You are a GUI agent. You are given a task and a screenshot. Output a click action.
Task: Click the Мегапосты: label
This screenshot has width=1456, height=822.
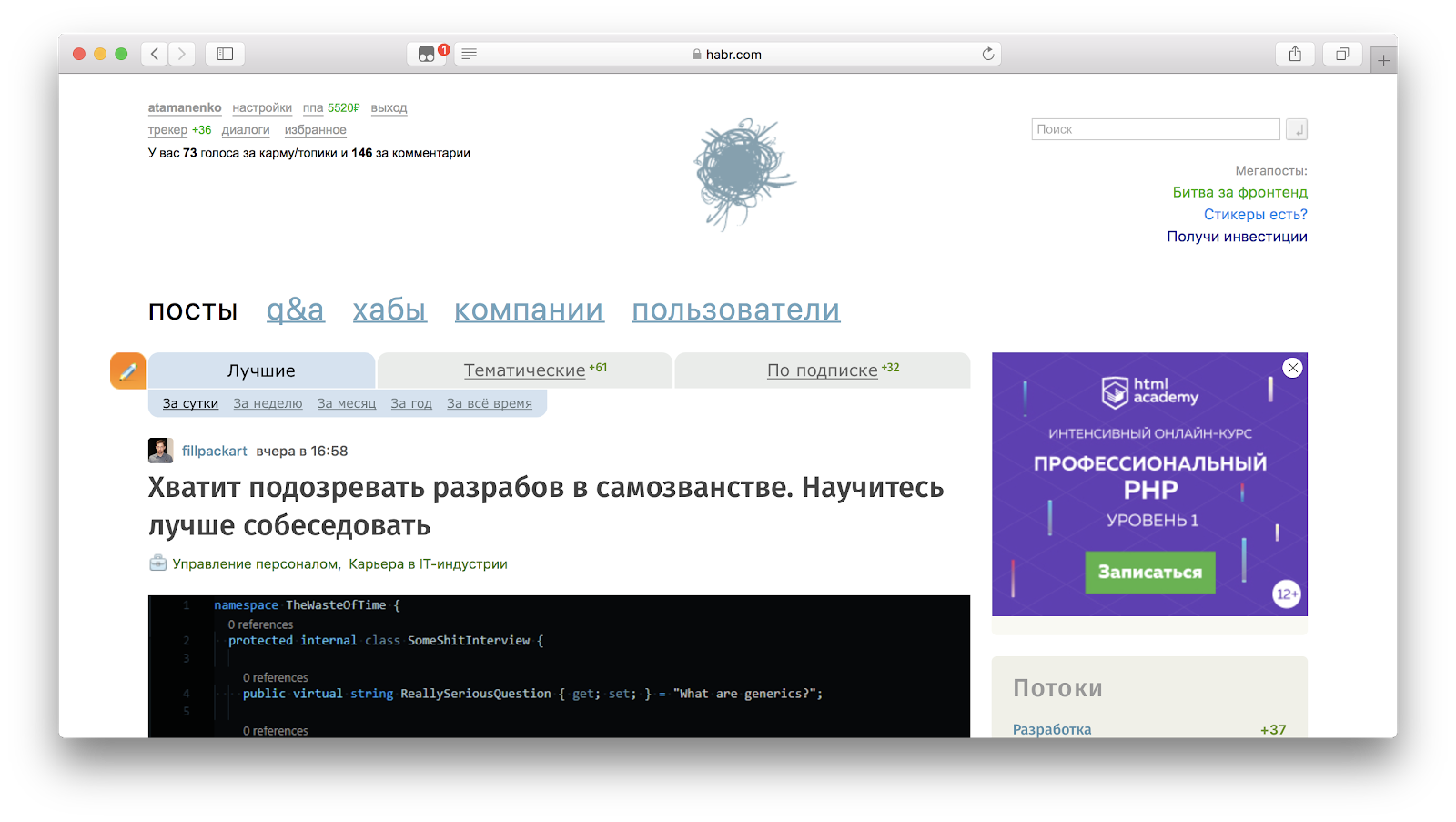[1271, 170]
